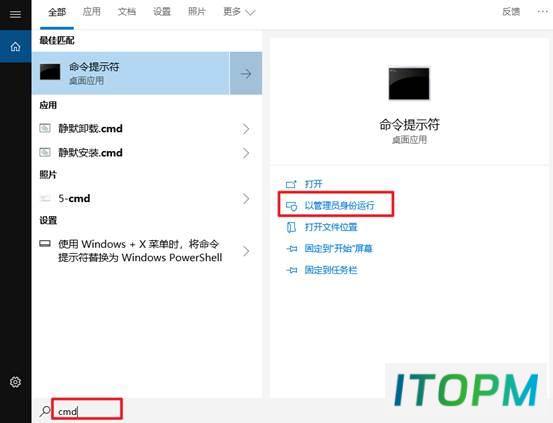Expand the 5-cmd photo result chevron
Viewport: 553px width, 423px height.
coord(246,199)
